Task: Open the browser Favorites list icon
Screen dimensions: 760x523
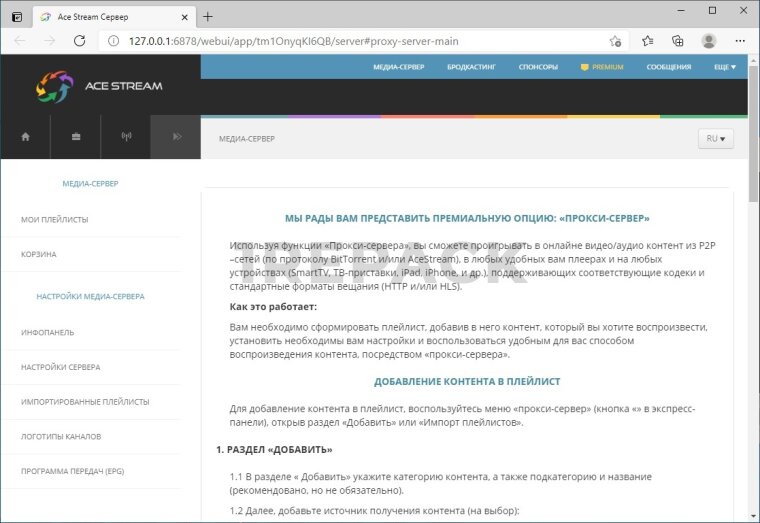Action: (648, 41)
